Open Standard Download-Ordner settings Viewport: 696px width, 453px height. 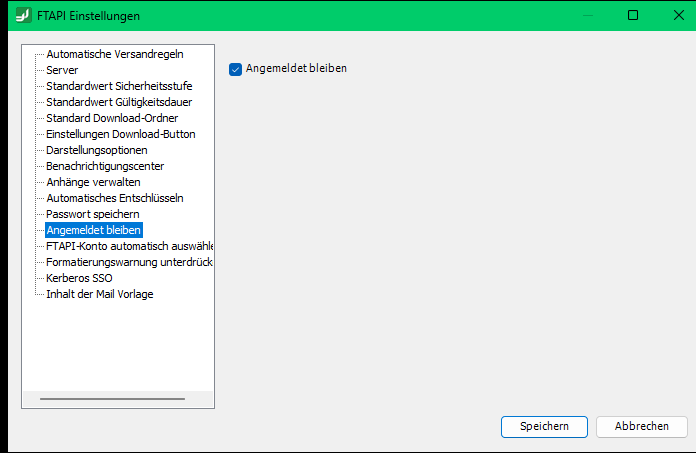(112, 118)
